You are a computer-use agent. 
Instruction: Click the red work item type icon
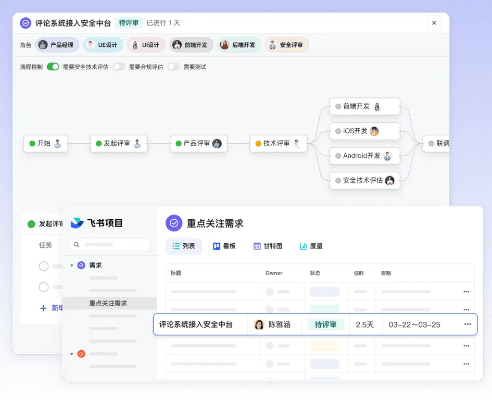[81, 354]
